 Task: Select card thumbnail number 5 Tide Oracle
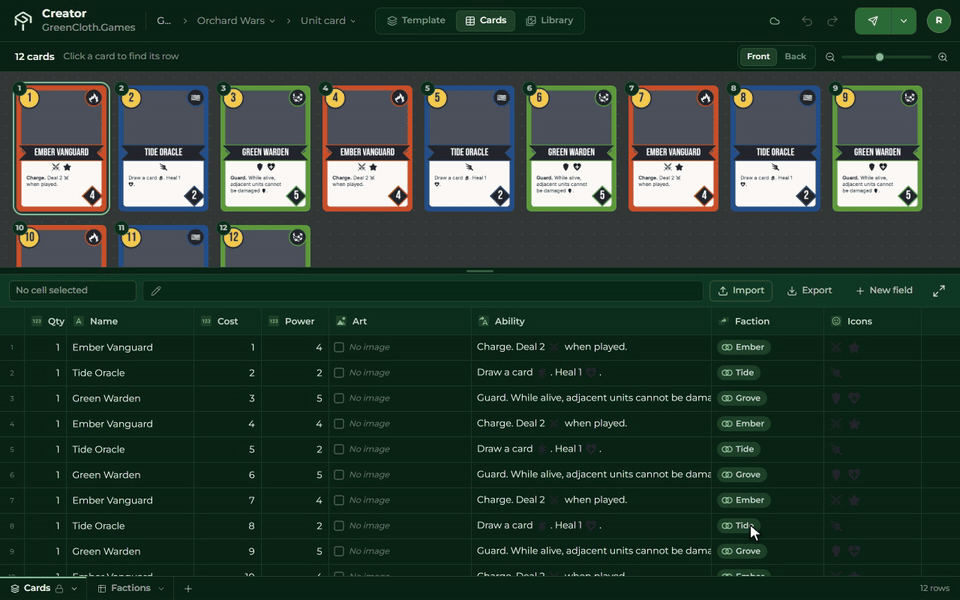pos(470,149)
